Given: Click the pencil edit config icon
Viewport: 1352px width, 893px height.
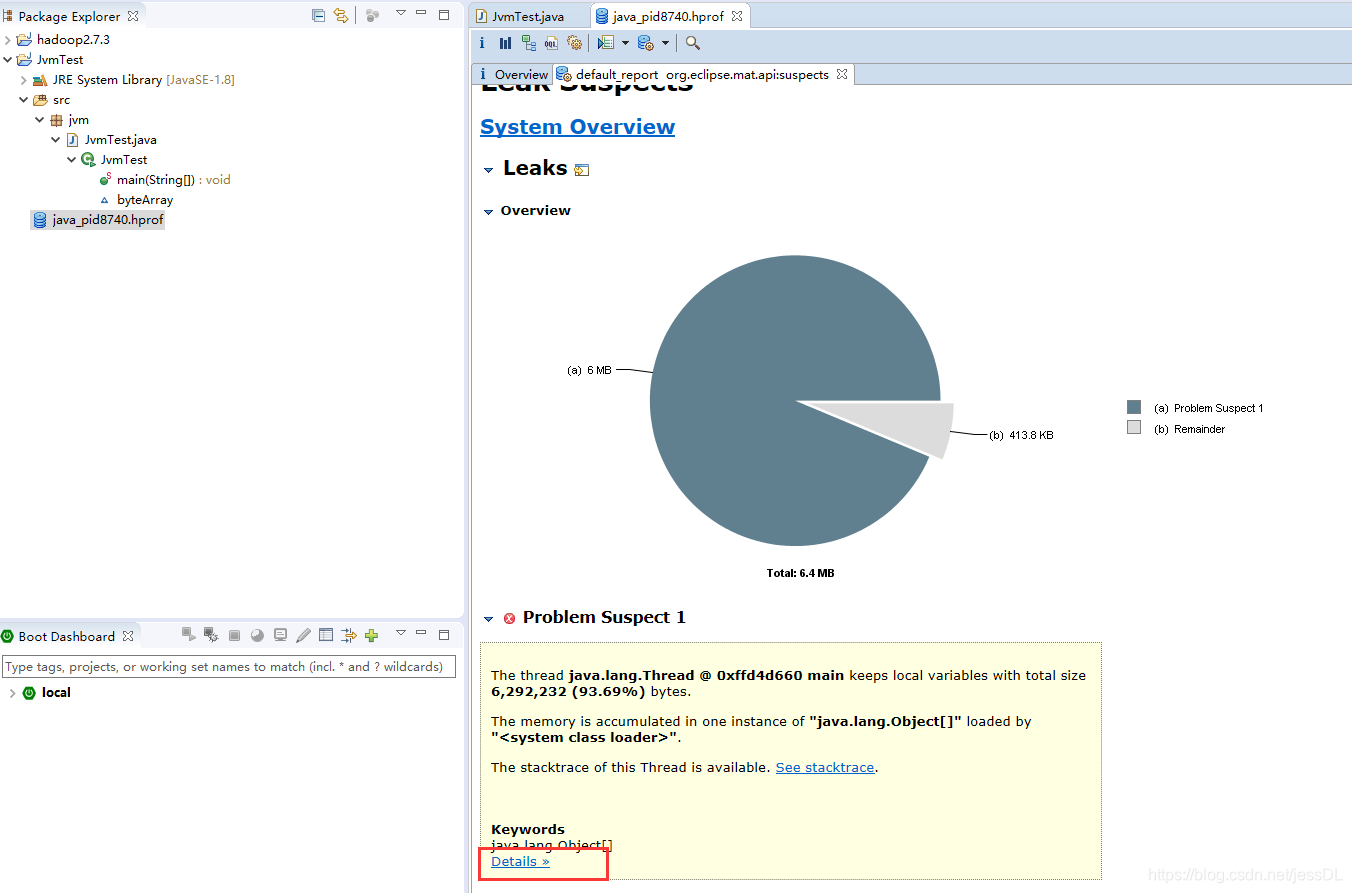Looking at the screenshot, I should tap(303, 635).
